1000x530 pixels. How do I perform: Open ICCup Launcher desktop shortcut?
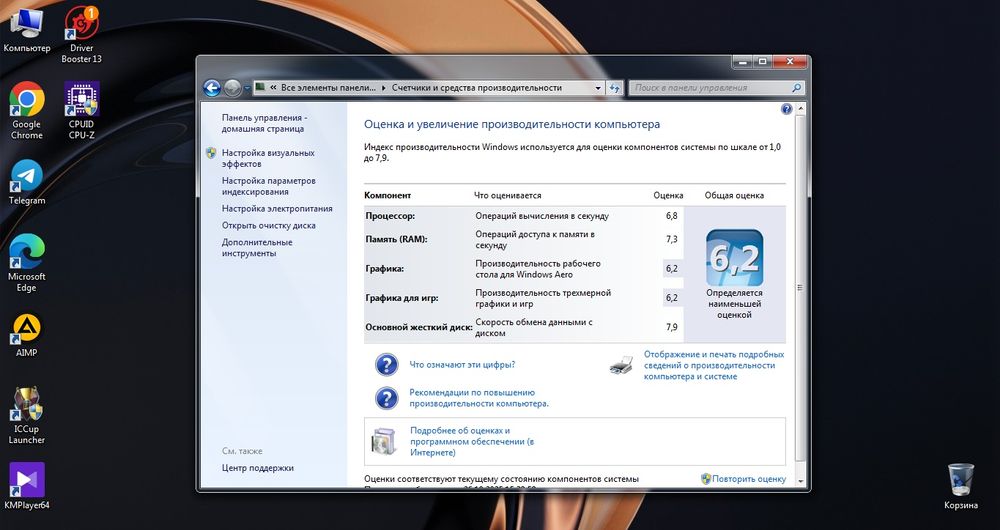pyautogui.click(x=27, y=416)
